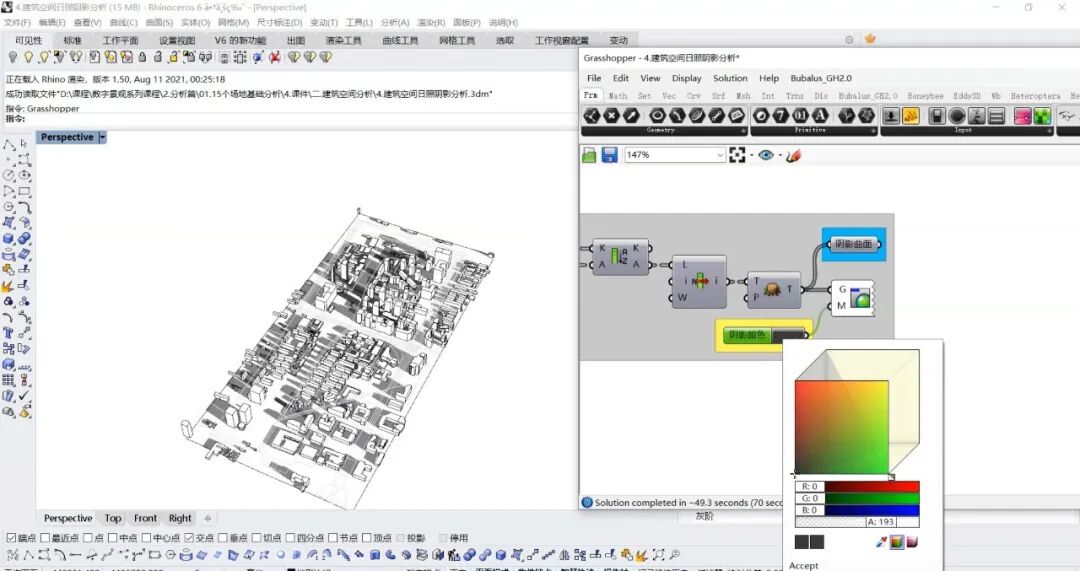Switch to the Heteroptera component tab
Screen dimensions: 1080x571
pos(1035,96)
